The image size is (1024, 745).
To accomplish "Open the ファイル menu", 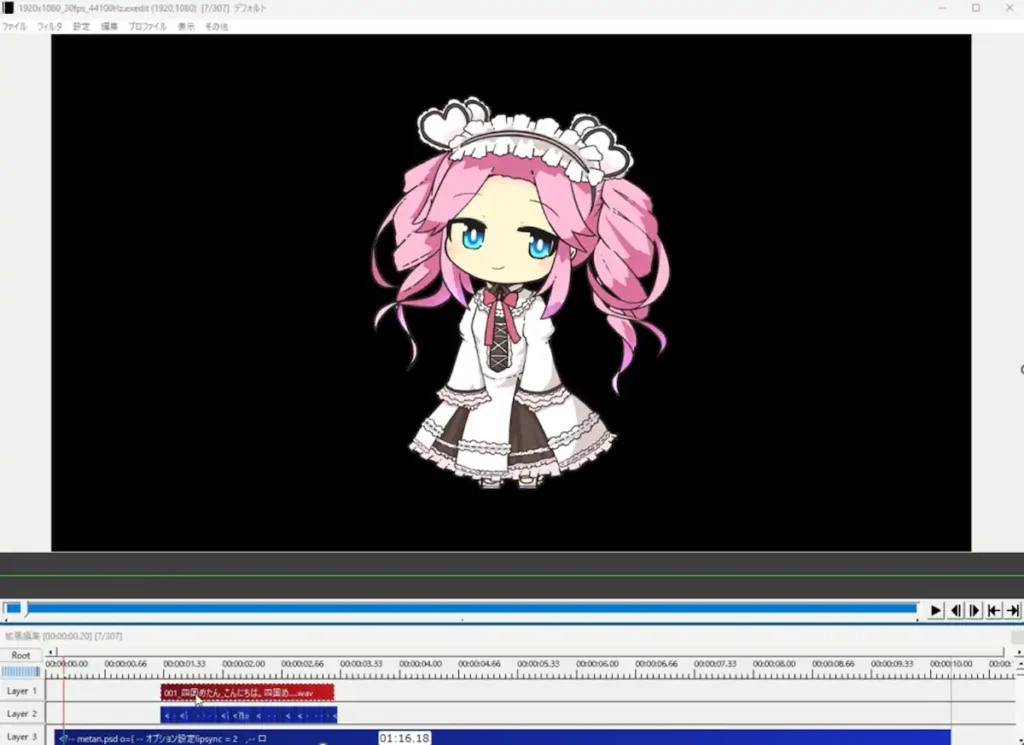I will (x=14, y=27).
